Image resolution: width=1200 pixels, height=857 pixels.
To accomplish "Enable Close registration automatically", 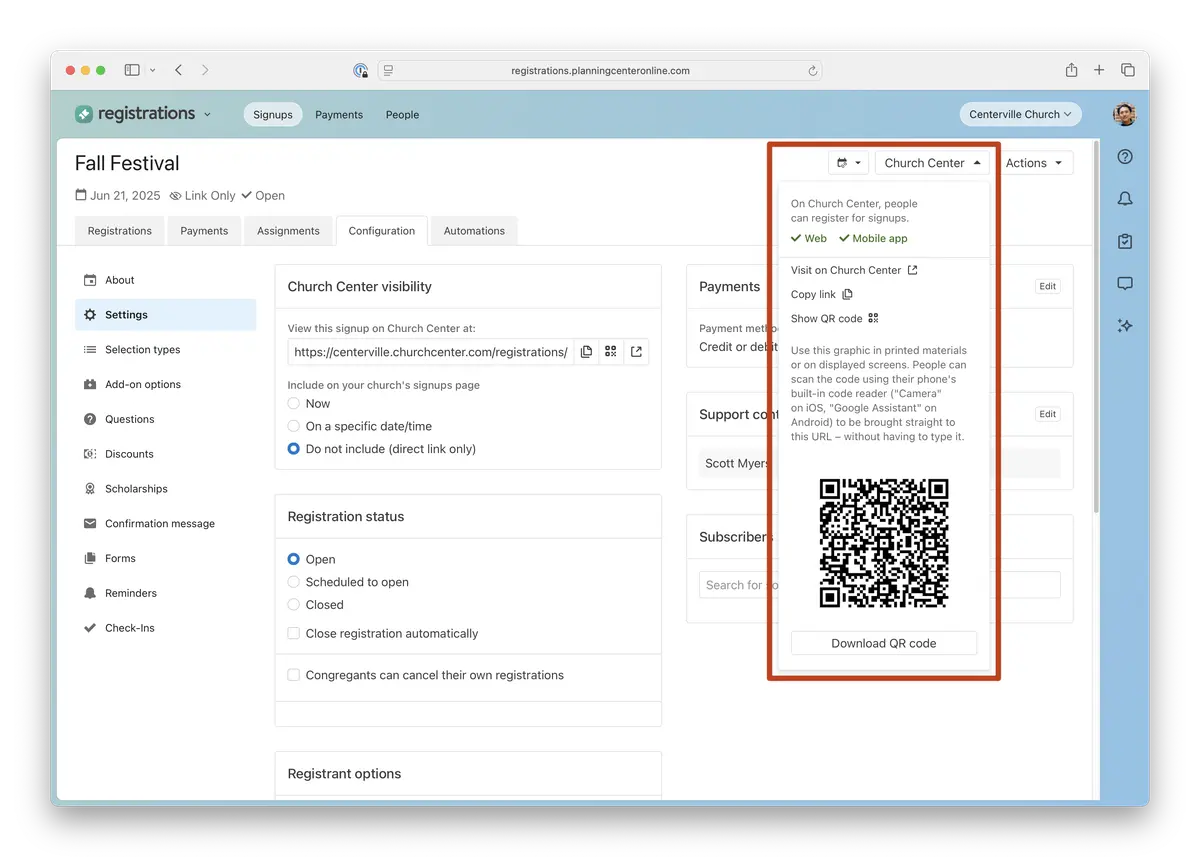I will [x=294, y=633].
